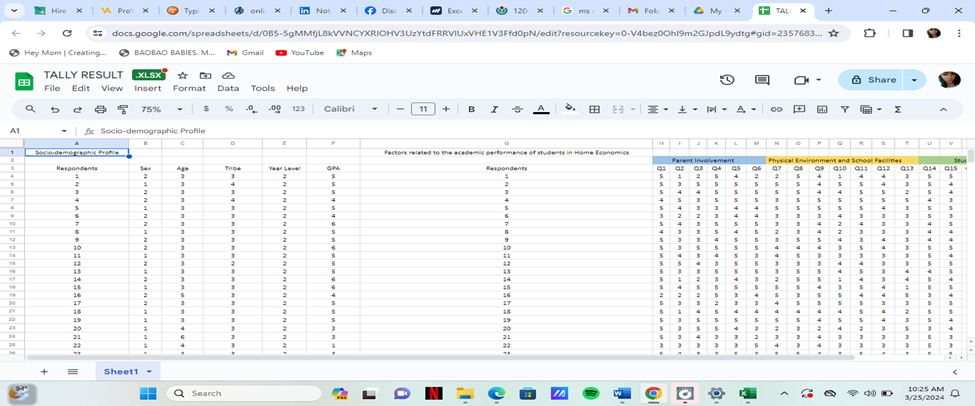Undo the last action in Sheets toolbar

coord(55,109)
